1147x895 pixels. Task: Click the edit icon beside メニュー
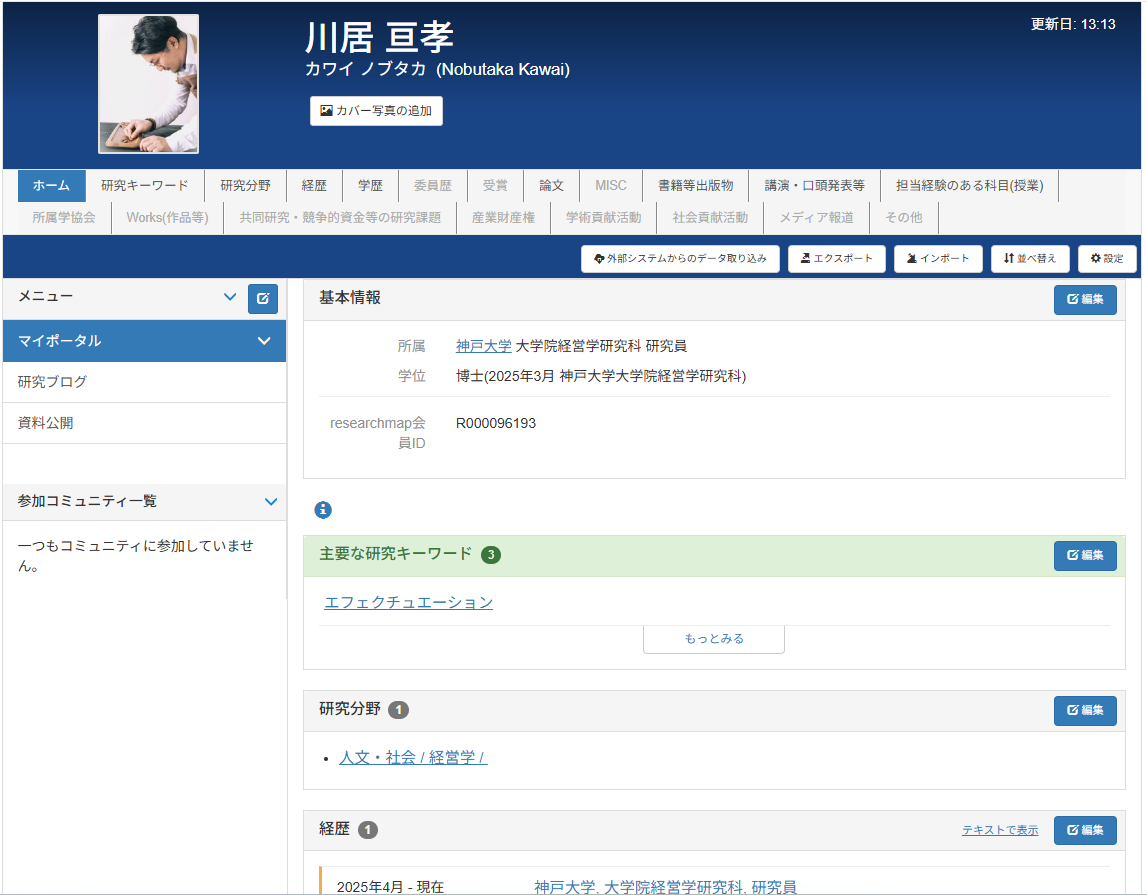click(263, 299)
